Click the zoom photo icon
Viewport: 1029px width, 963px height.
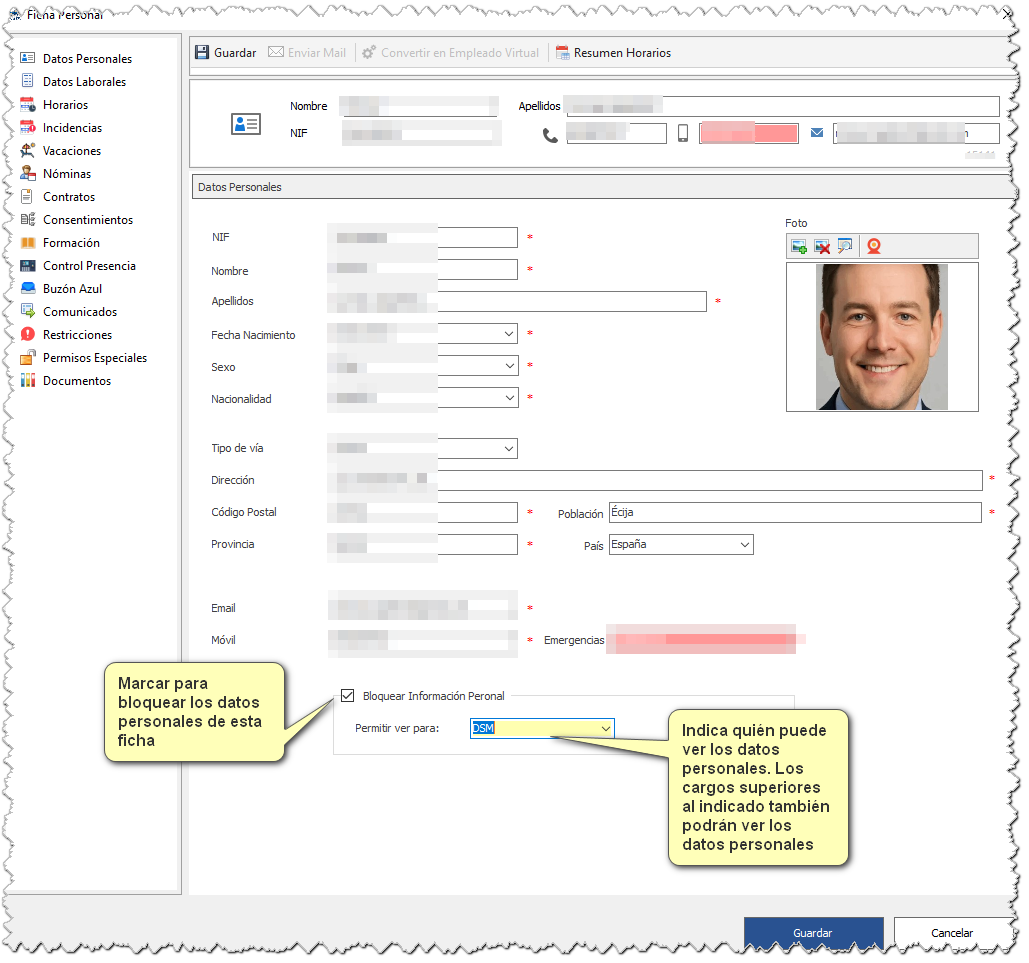(x=845, y=246)
